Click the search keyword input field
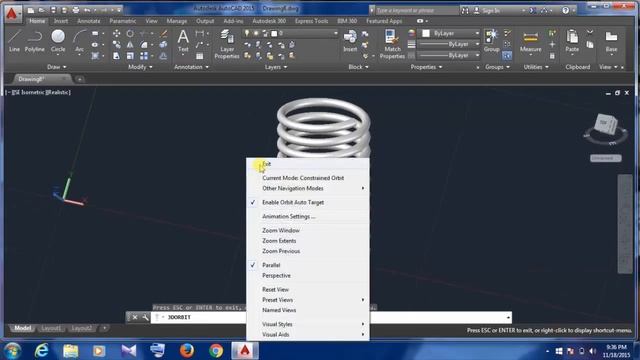 (x=416, y=11)
